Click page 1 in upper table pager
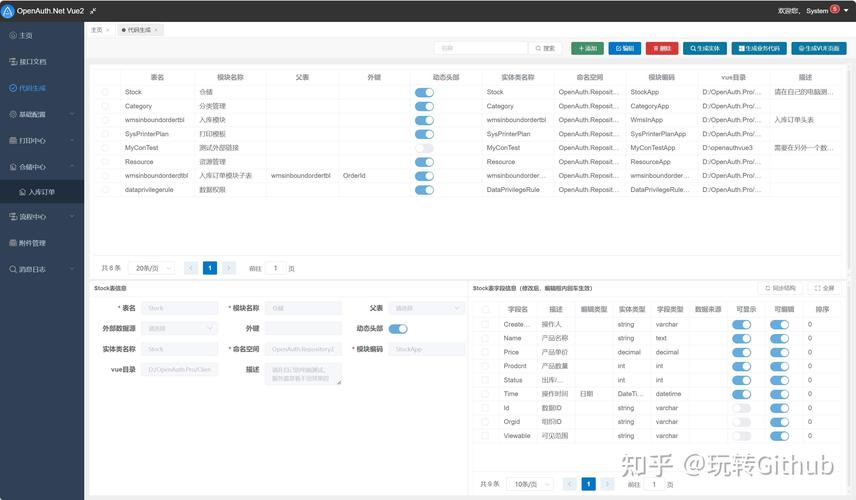This screenshot has width=856, height=500. pos(210,268)
